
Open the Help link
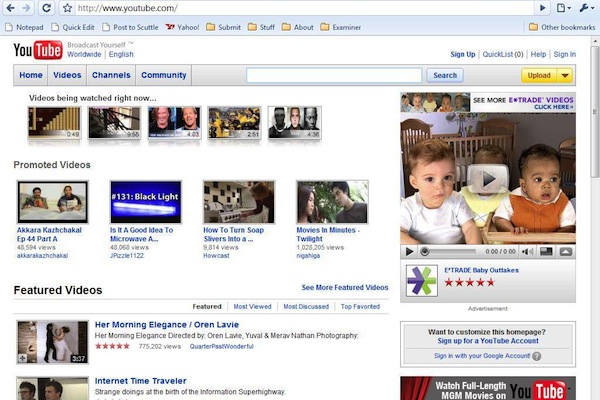[x=538, y=54]
